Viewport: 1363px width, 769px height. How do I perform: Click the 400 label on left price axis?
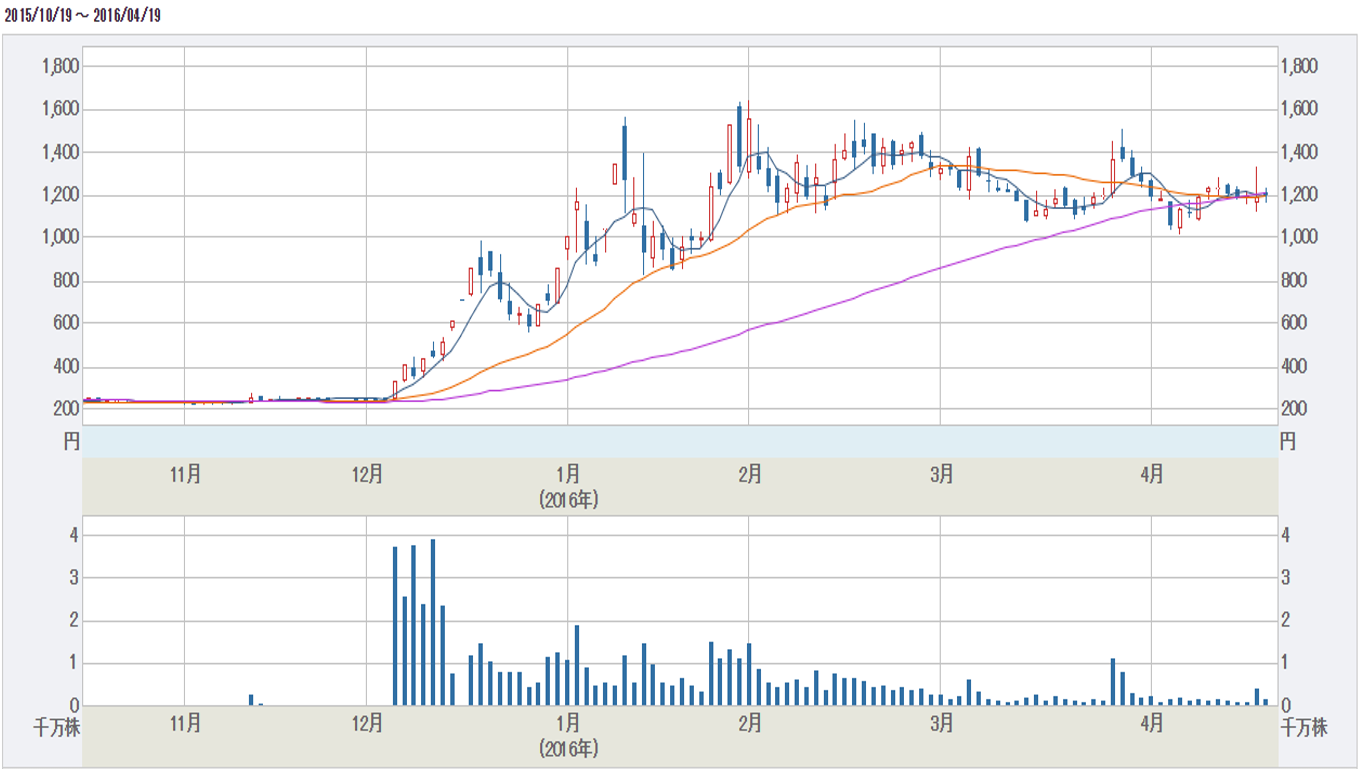point(66,367)
